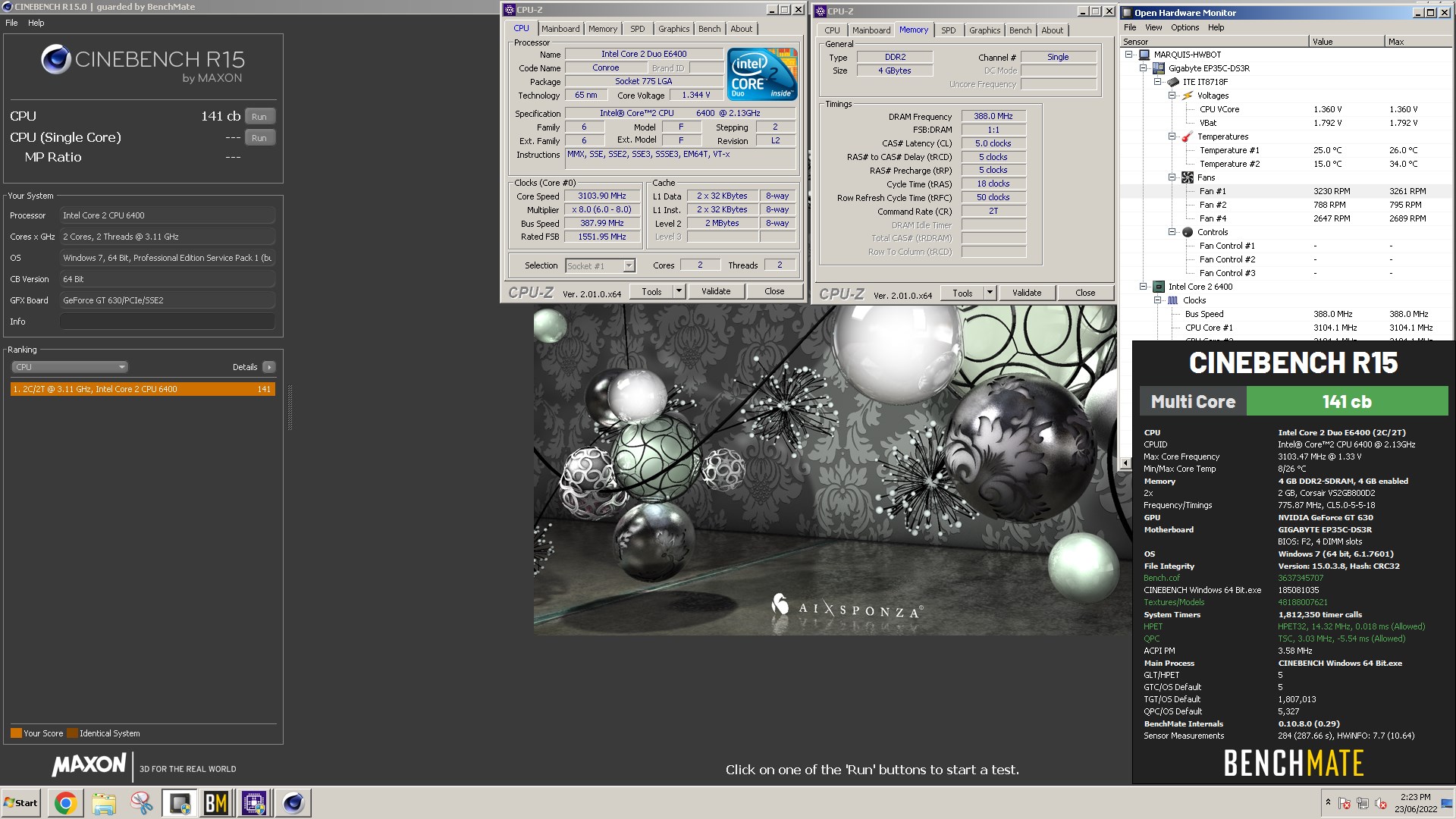Click the Cinebench title bar icon
Image resolution: width=1456 pixels, height=819 pixels.
7,7
